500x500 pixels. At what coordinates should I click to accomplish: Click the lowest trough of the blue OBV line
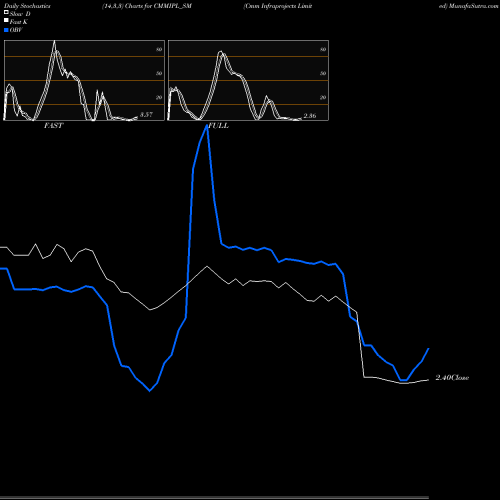[x=150, y=391]
